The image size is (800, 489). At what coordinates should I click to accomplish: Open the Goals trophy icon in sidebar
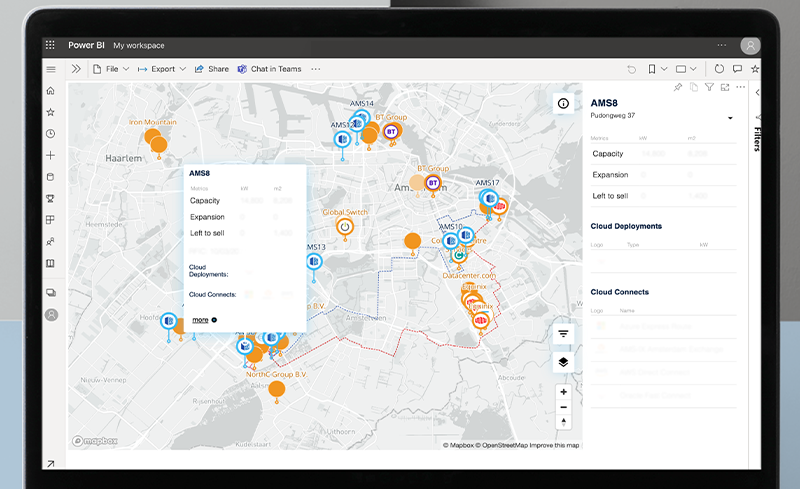(x=51, y=199)
